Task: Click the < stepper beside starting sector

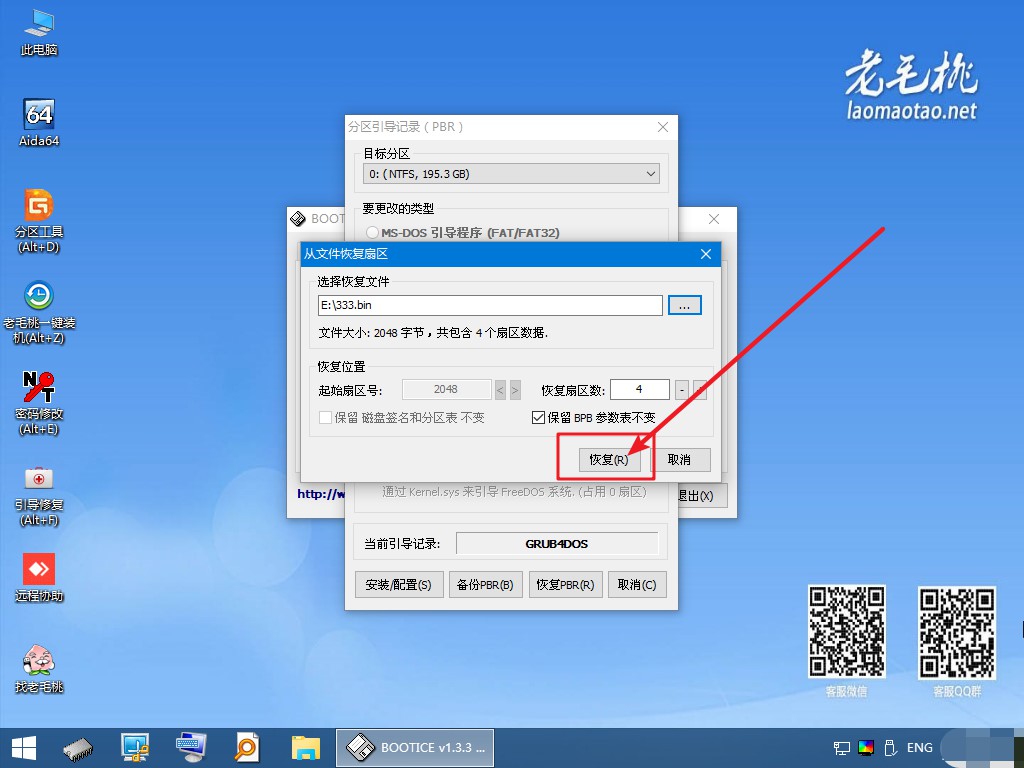Action: pyautogui.click(x=500, y=390)
